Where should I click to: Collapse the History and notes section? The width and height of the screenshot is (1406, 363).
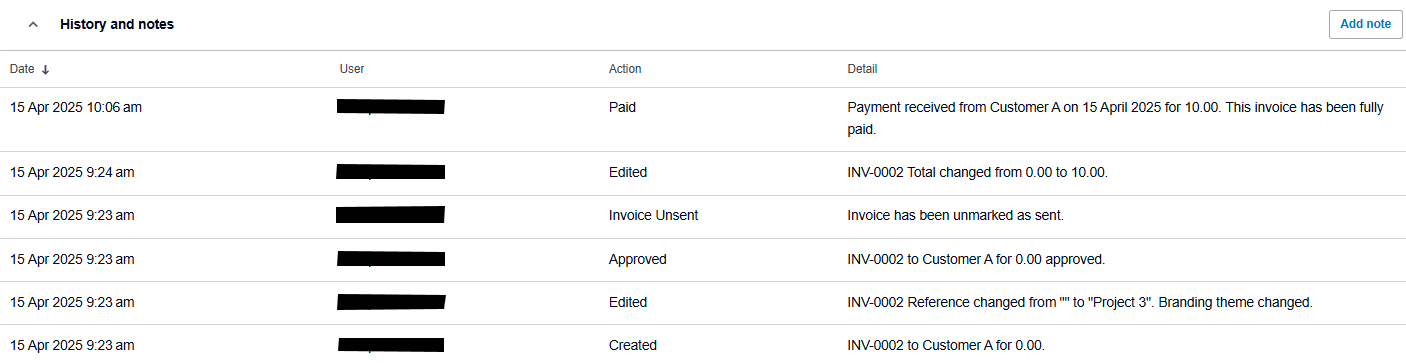pyautogui.click(x=33, y=24)
